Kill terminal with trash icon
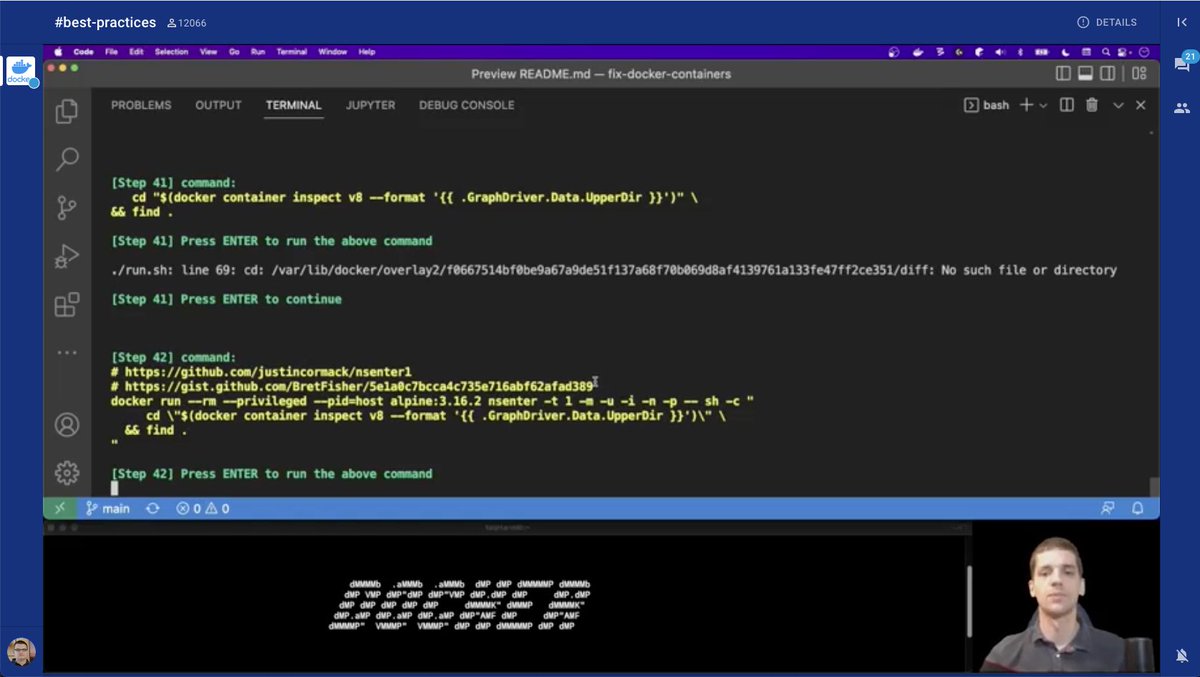 [x=1092, y=105]
